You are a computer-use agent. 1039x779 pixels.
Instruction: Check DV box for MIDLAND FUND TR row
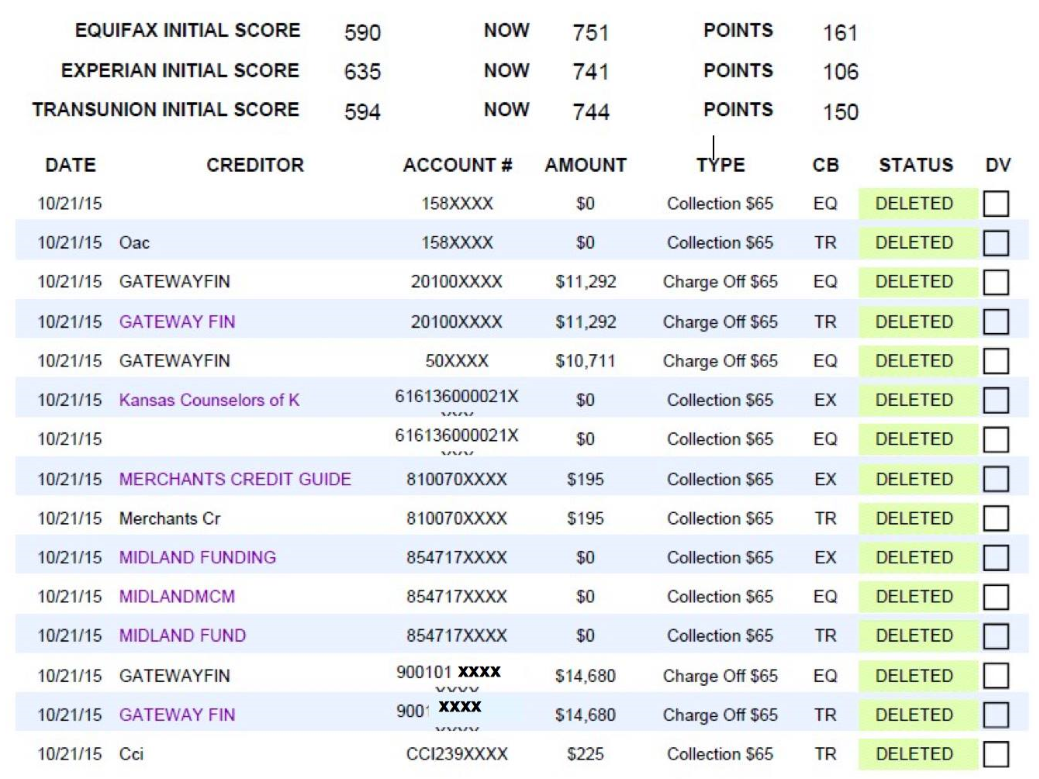click(996, 636)
